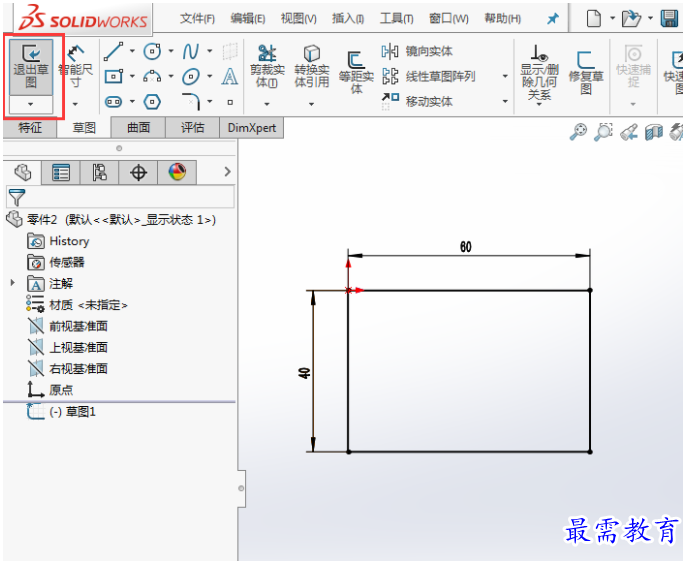Select the sketch Text (A) tool
Viewport: 687px width, 562px height.
click(x=230, y=77)
